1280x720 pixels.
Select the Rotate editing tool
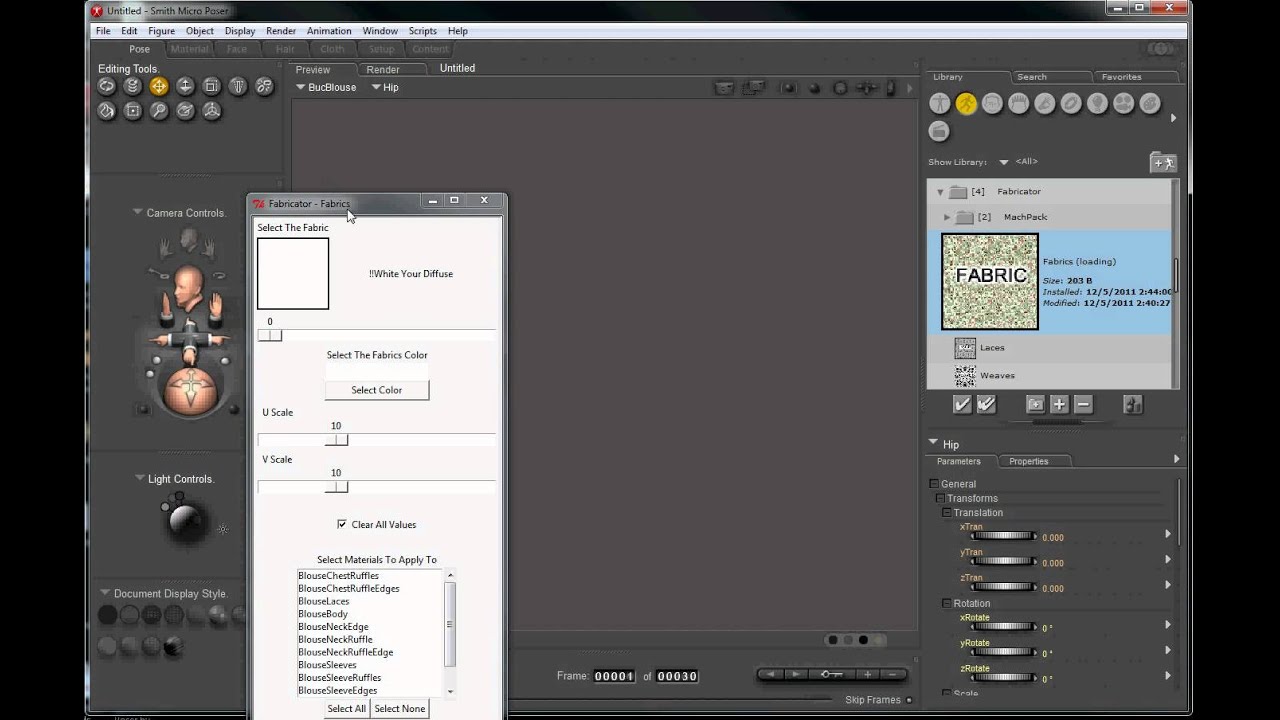(x=106, y=86)
